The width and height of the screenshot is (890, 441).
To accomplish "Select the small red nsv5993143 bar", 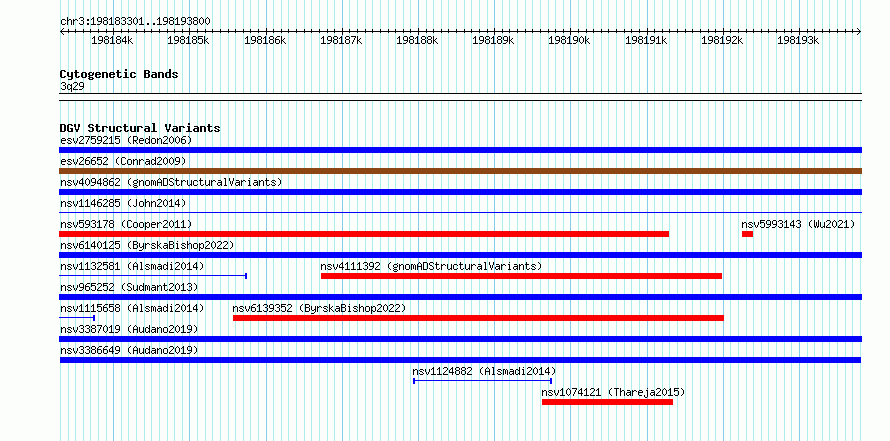I will click(x=748, y=234).
